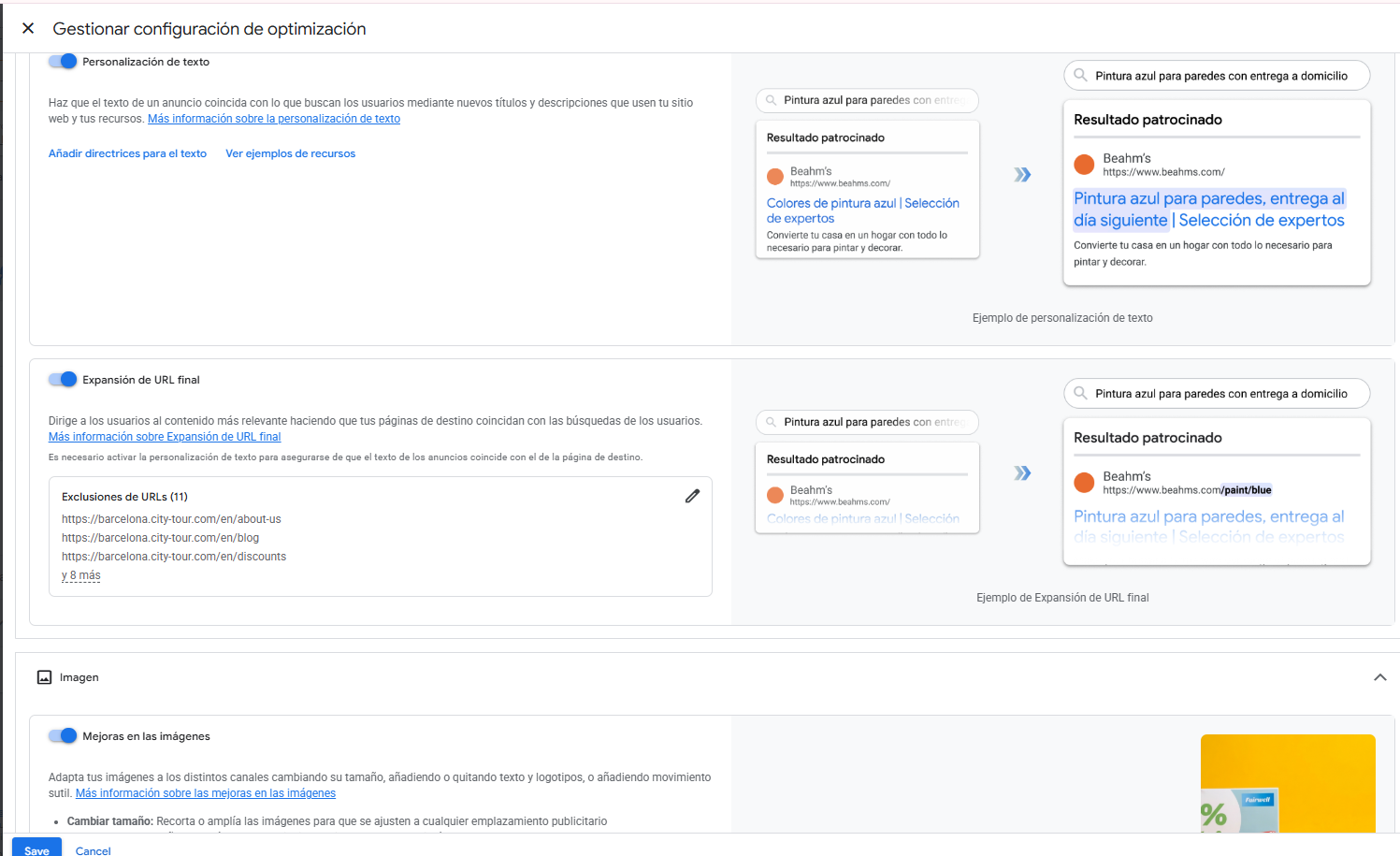Edit URL exclusions with pencil icon
Screen dimensions: 1400x856
[x=692, y=496]
